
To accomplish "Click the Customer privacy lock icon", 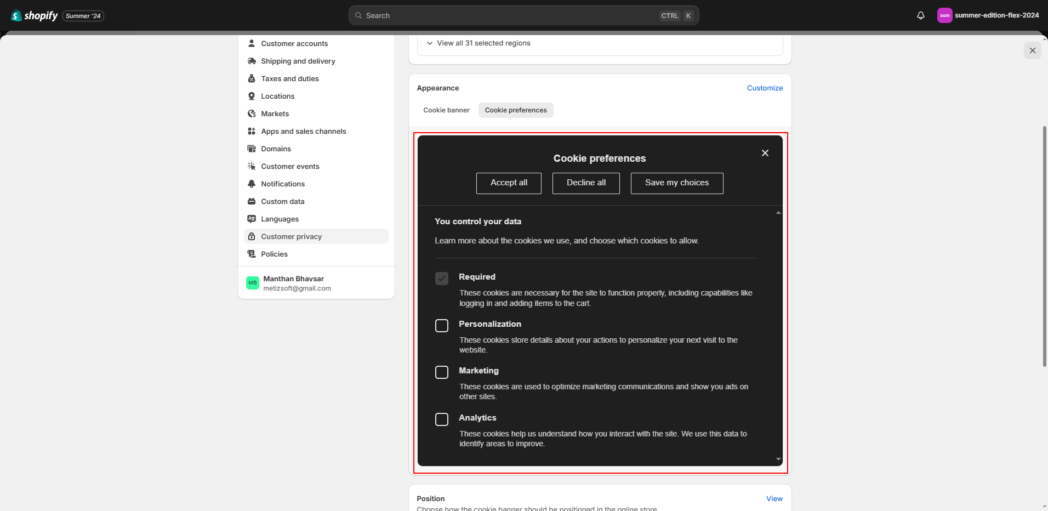I will click(x=251, y=236).
